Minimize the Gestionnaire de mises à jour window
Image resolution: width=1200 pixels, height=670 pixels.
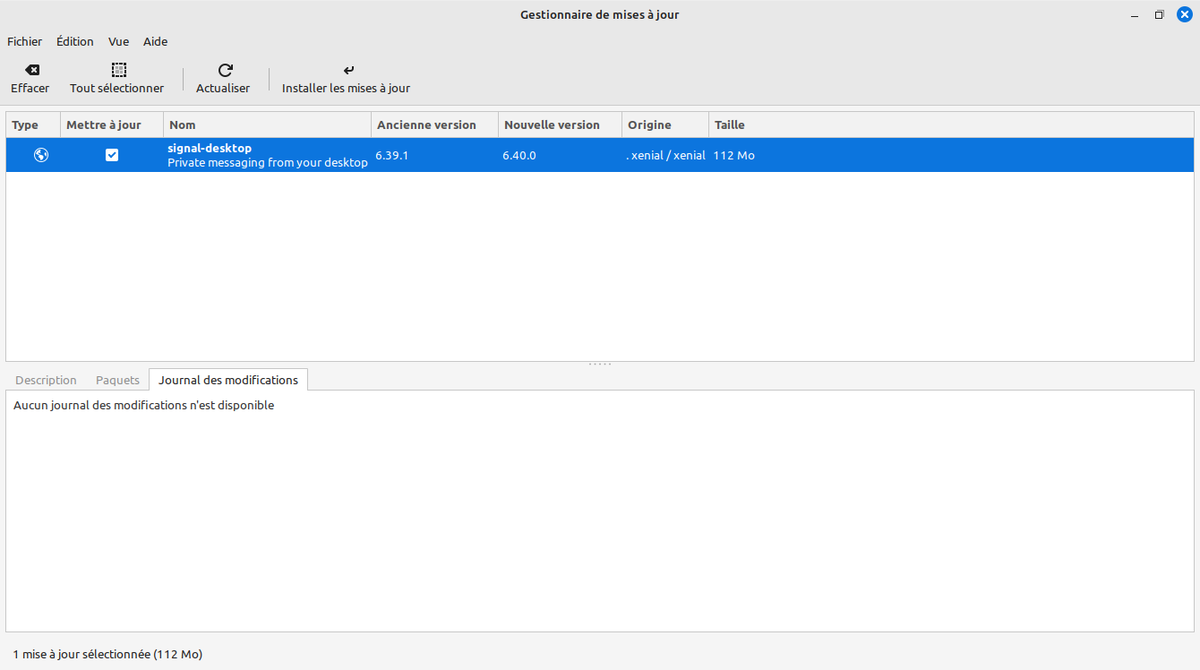(x=1134, y=15)
